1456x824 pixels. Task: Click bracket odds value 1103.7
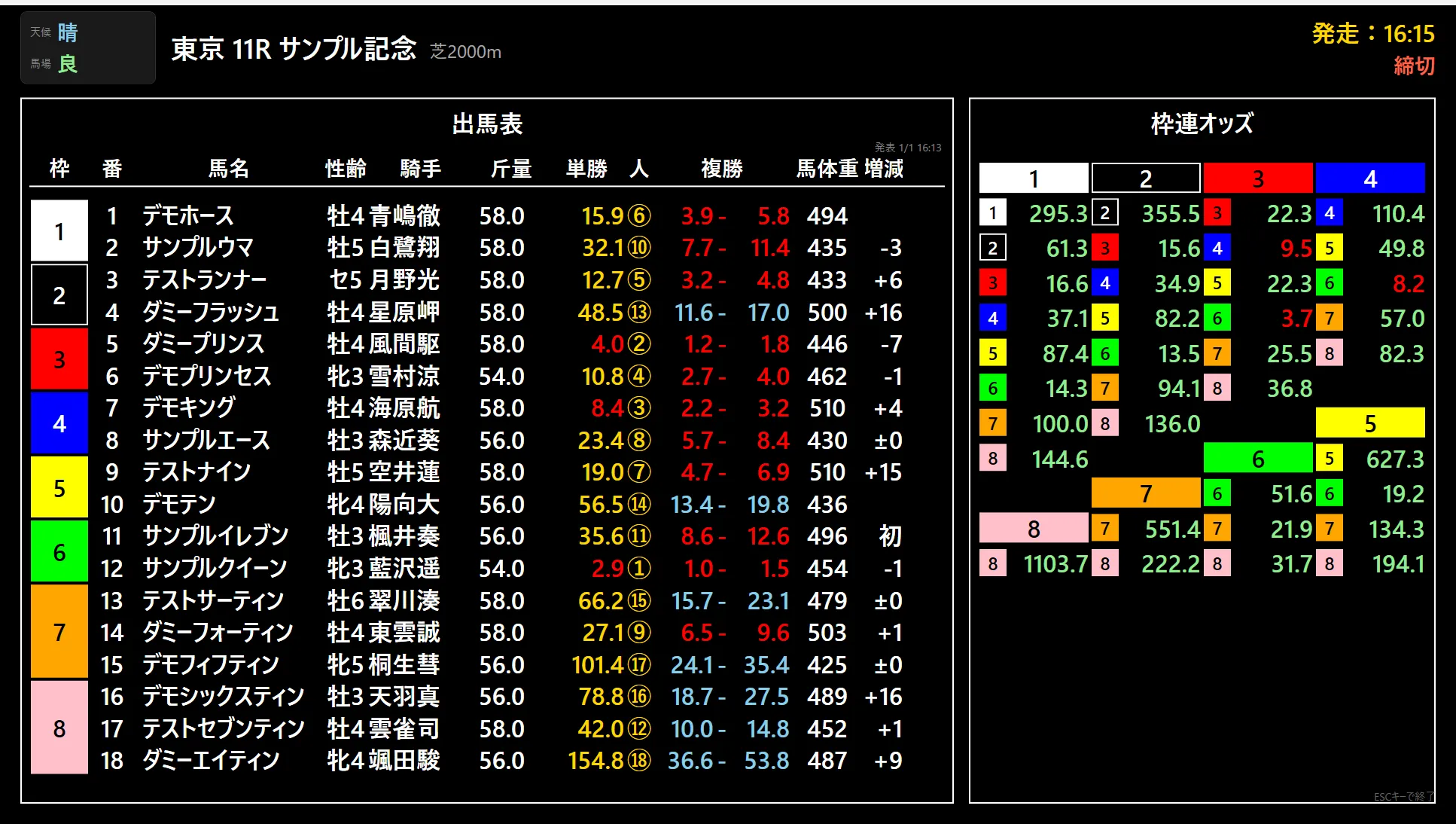[1055, 564]
